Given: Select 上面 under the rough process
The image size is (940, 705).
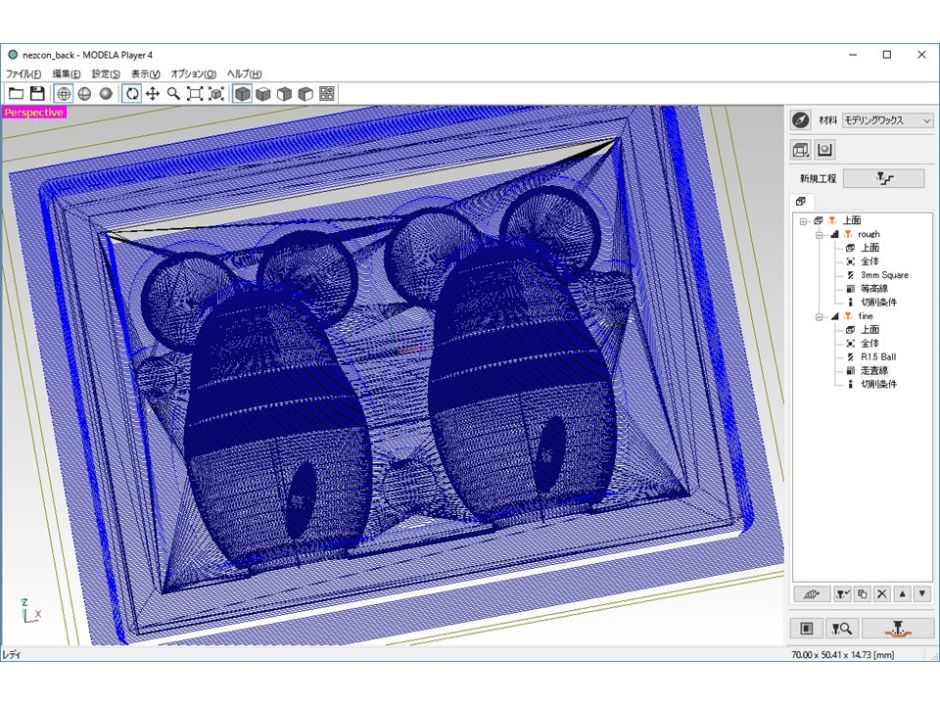Looking at the screenshot, I should (870, 248).
